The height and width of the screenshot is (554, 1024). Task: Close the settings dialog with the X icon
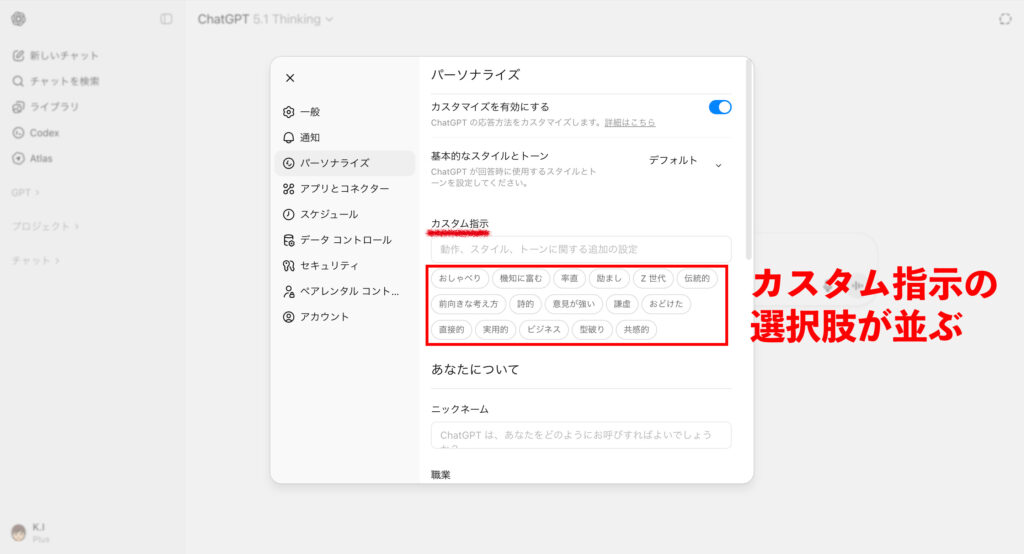tap(290, 78)
